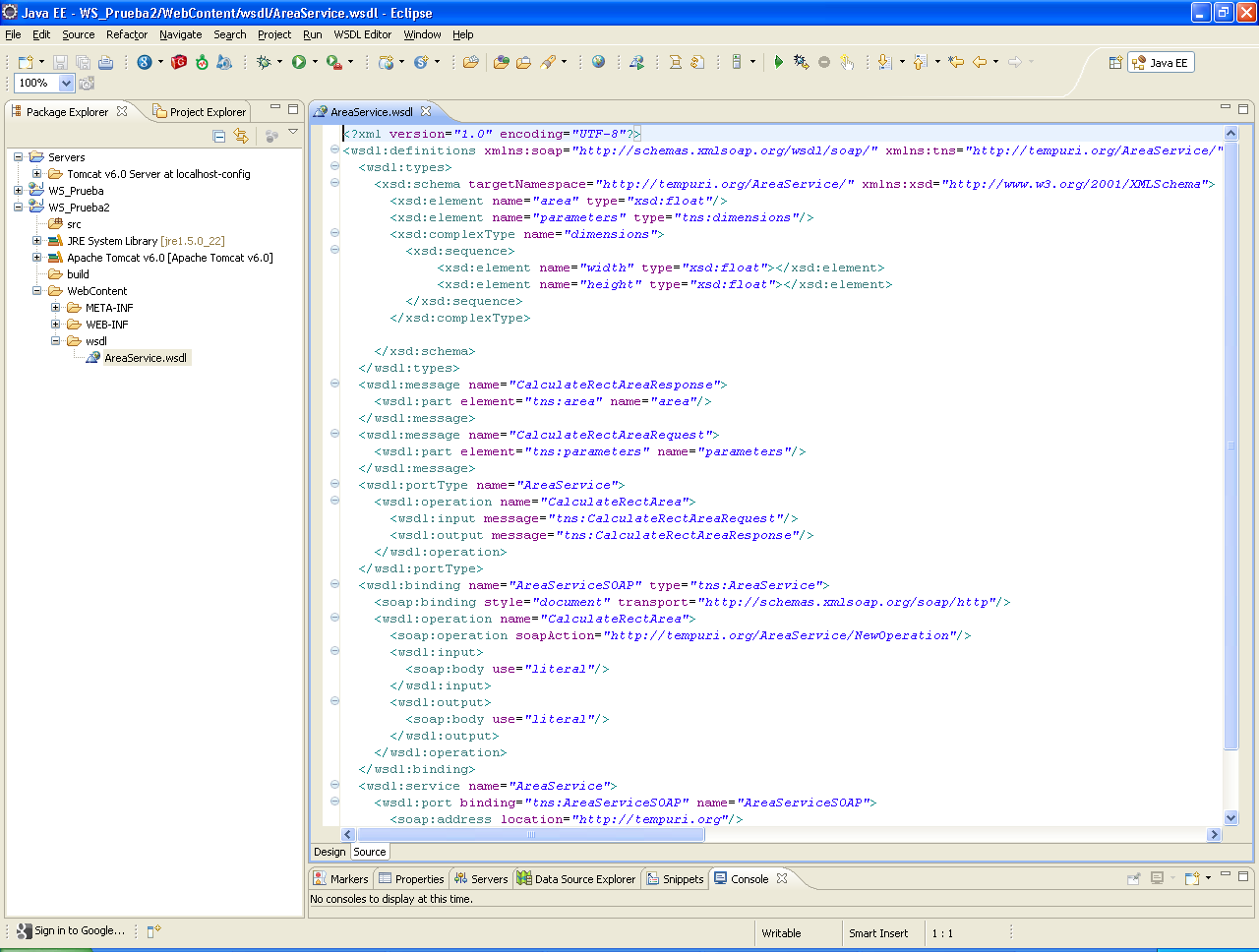Screen dimensions: 1259x952
Task: Open the Data Source Explorer view tab
Action: coord(577,879)
